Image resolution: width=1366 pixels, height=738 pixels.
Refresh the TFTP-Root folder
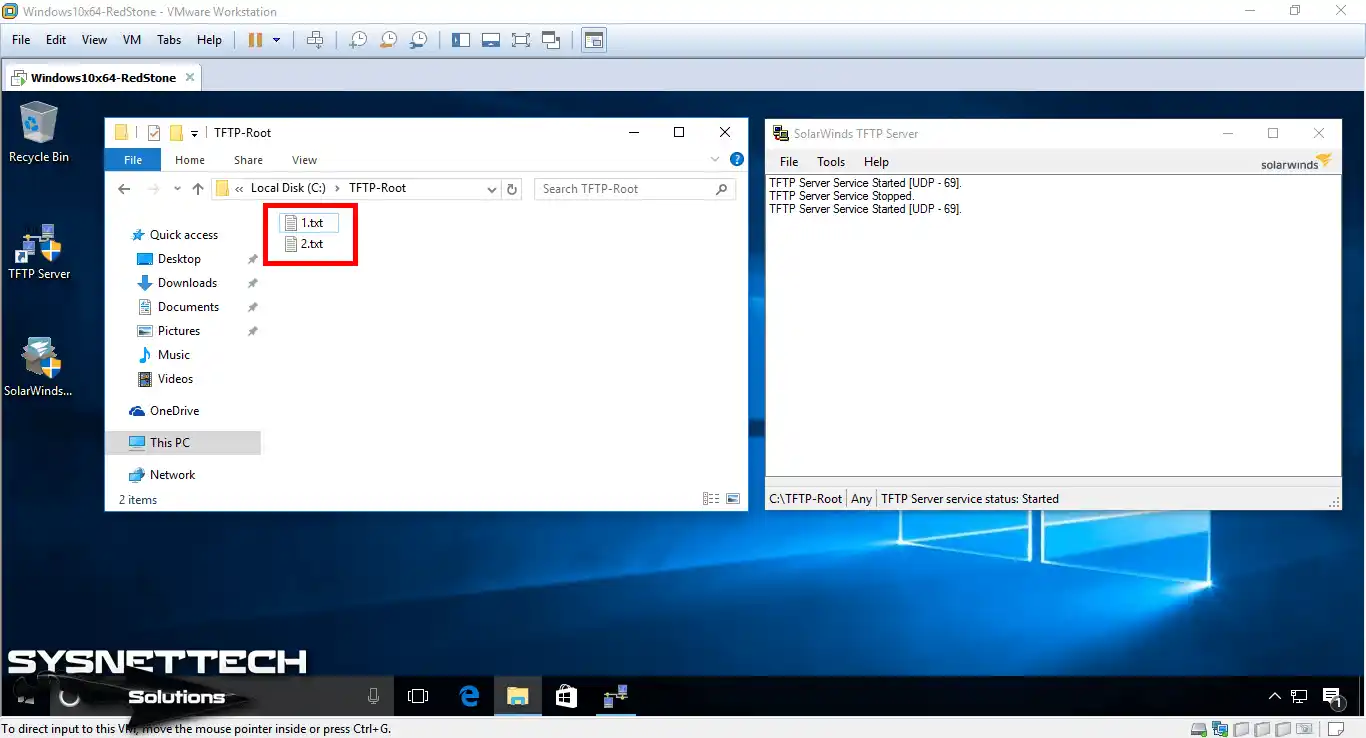[x=512, y=189]
